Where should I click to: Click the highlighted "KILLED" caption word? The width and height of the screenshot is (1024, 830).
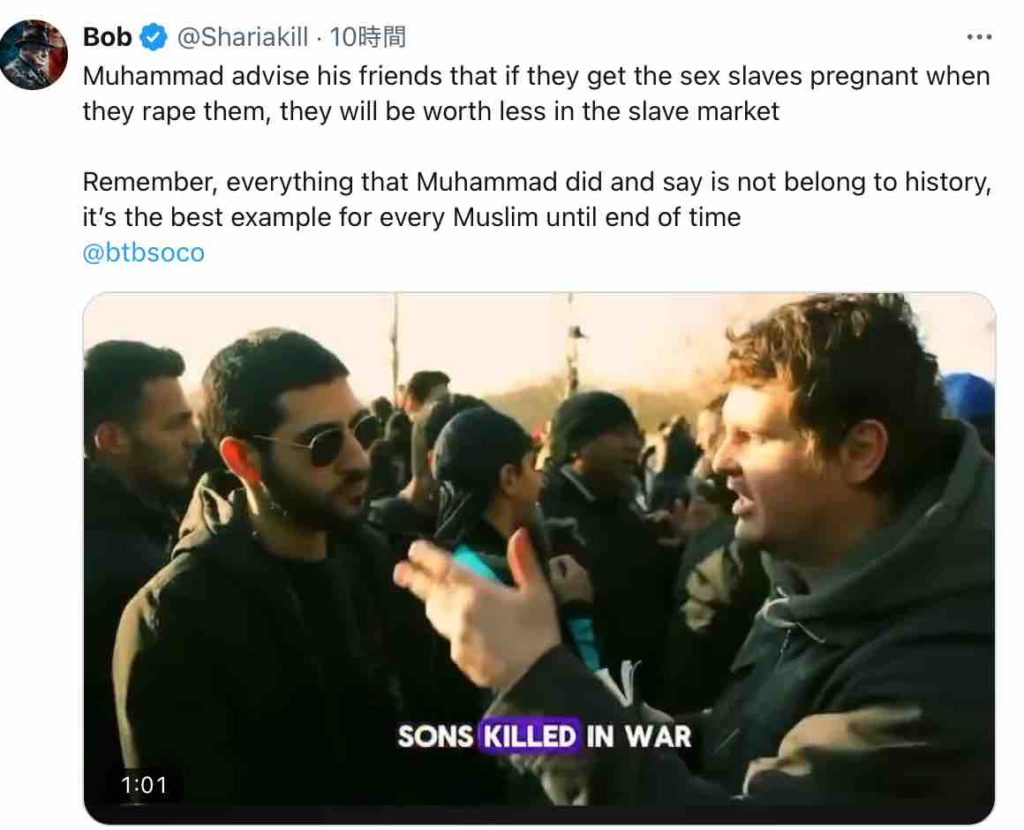pos(530,738)
